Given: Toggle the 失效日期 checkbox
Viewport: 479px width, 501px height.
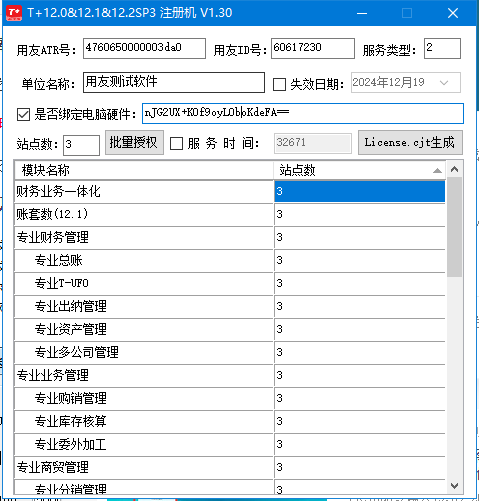Looking at the screenshot, I should tap(279, 84).
